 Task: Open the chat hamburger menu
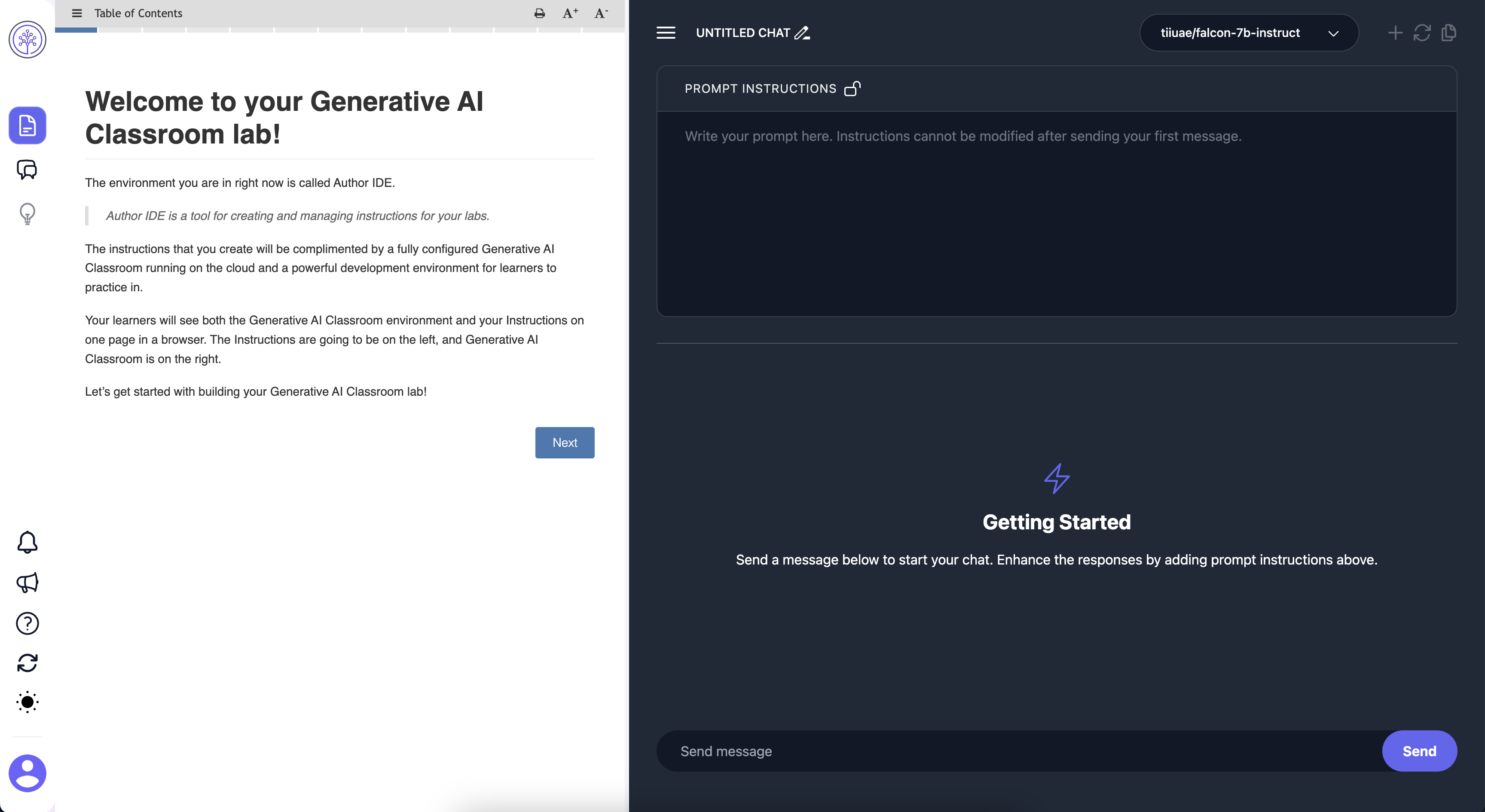pos(666,33)
